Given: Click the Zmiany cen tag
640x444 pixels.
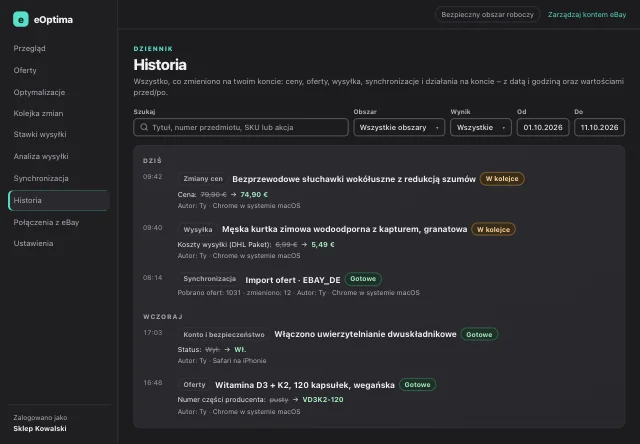Looking at the screenshot, I should [x=203, y=179].
